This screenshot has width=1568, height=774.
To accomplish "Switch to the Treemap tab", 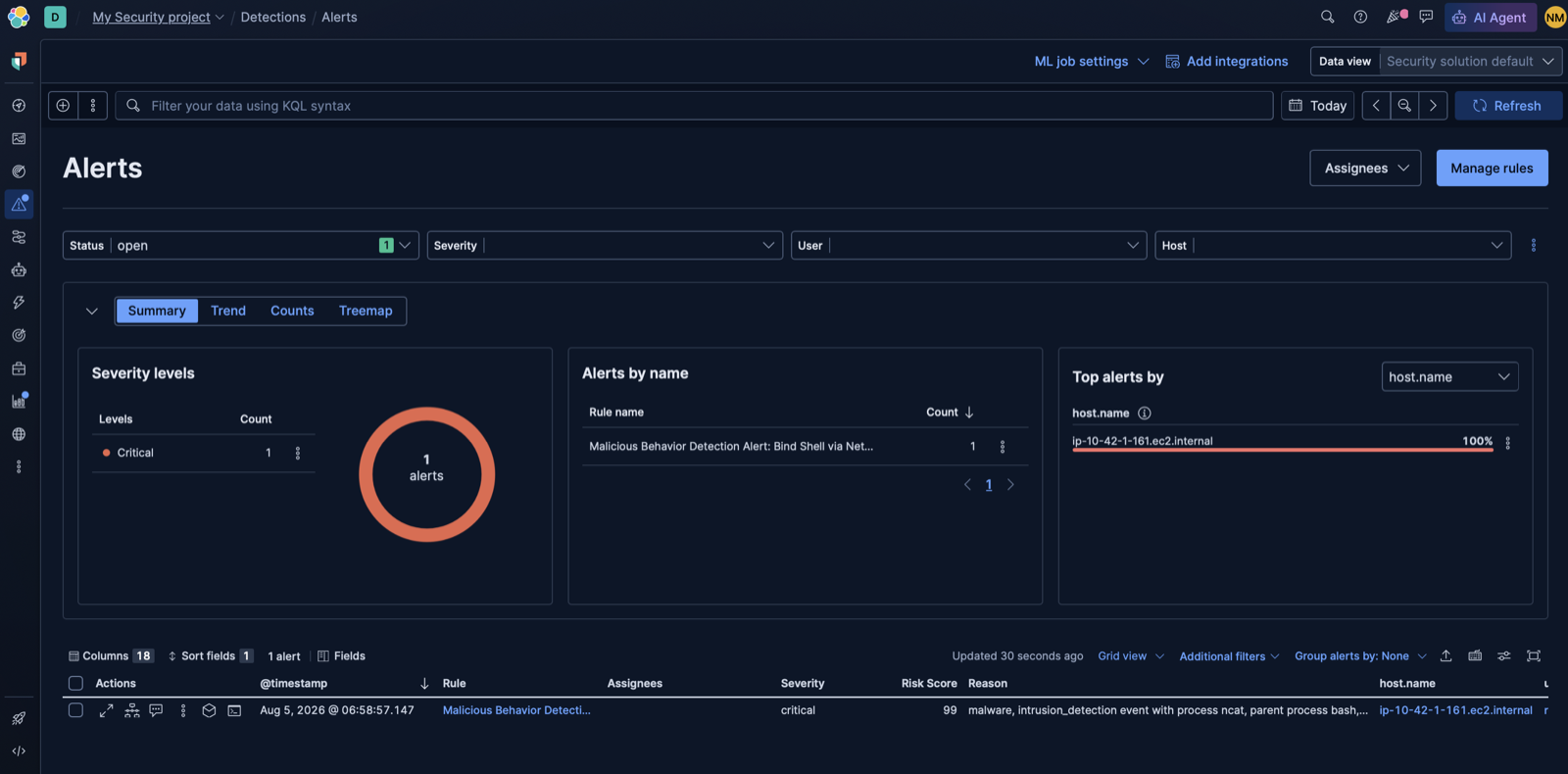I will pyautogui.click(x=366, y=311).
